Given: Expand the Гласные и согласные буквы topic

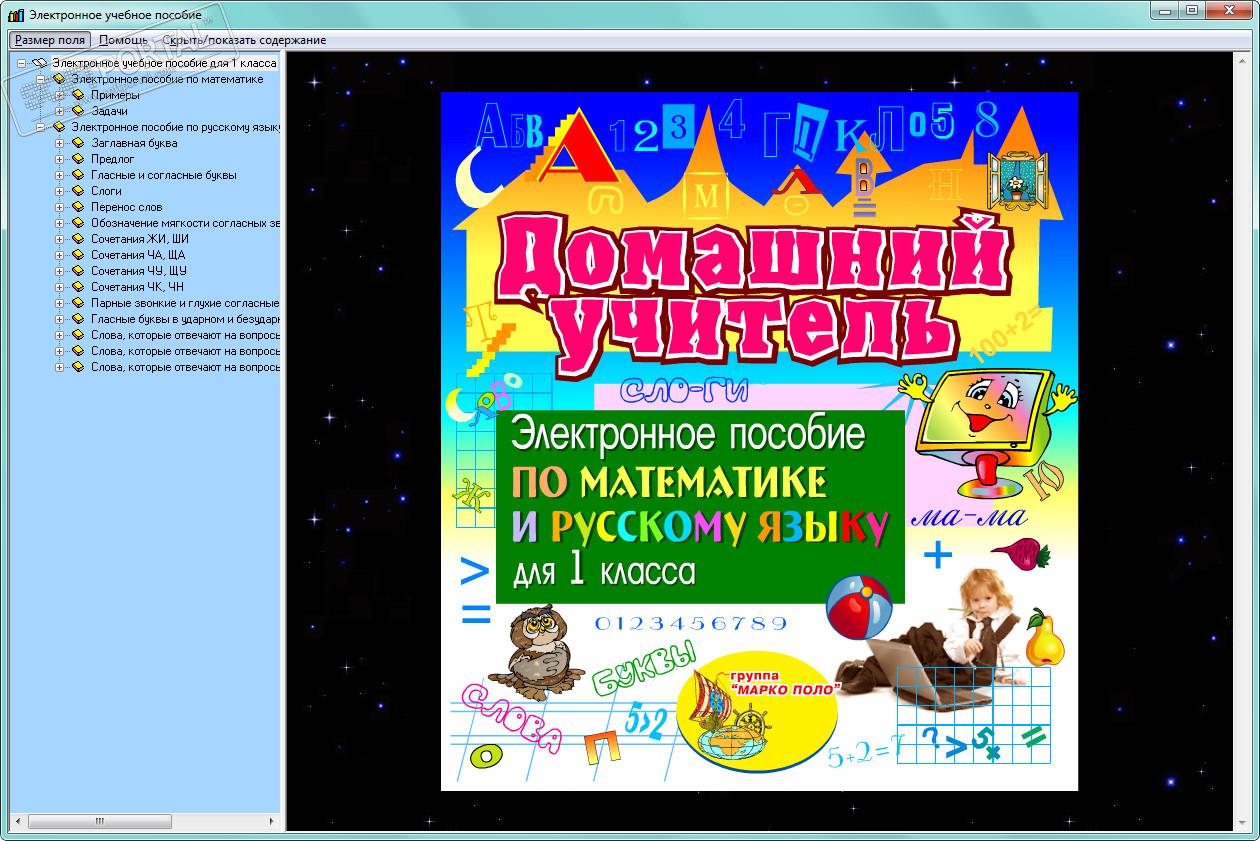Looking at the screenshot, I should [x=60, y=175].
